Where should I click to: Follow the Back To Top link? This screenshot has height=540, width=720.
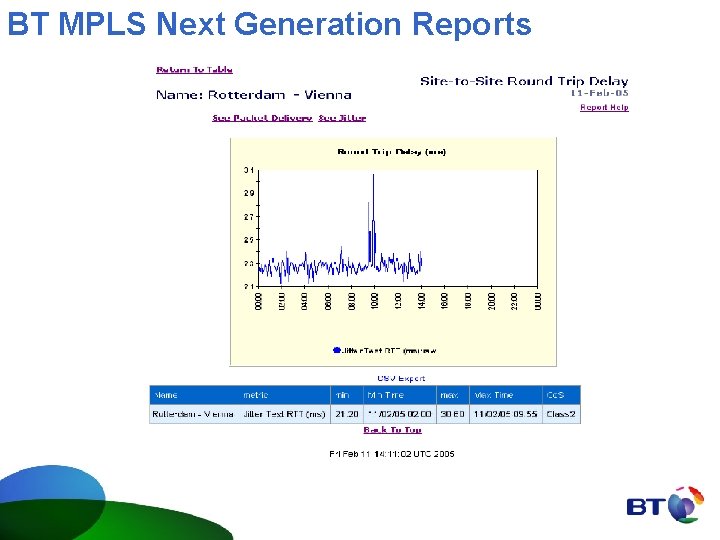pos(393,430)
